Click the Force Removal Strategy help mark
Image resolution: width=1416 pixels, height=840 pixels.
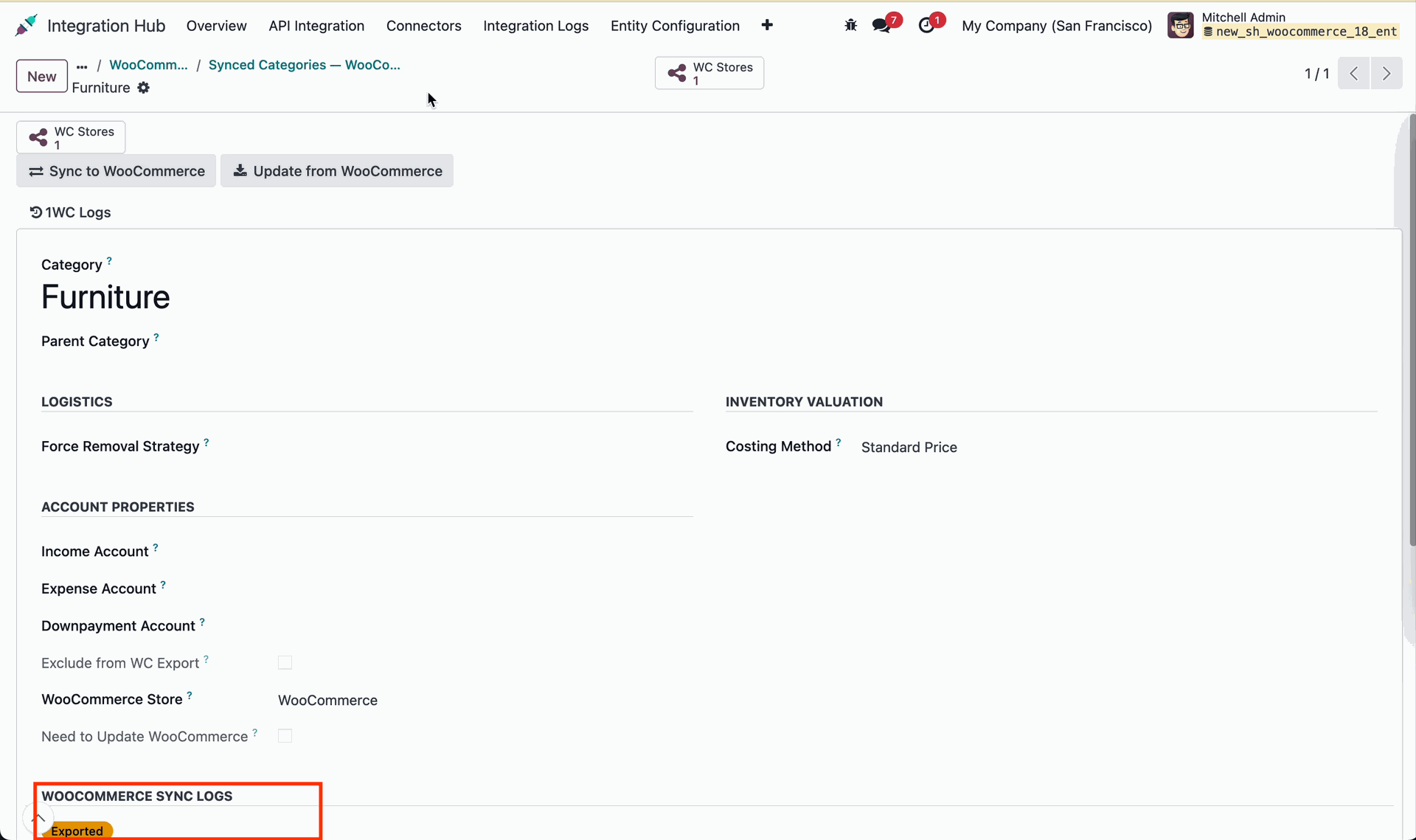[206, 442]
